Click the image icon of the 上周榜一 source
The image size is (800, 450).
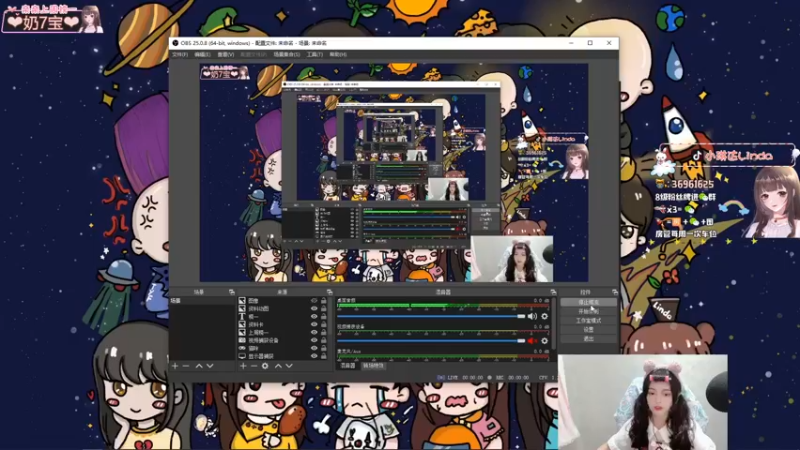point(242,332)
